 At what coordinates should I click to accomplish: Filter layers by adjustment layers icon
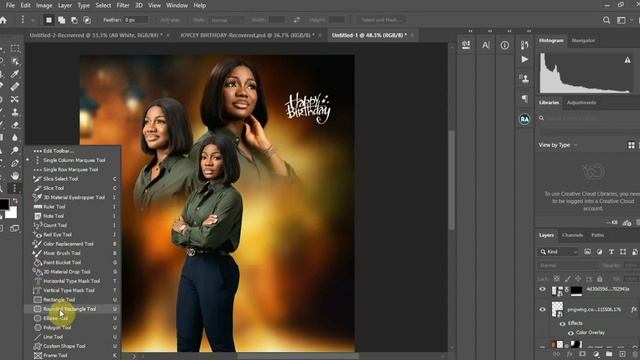599,252
